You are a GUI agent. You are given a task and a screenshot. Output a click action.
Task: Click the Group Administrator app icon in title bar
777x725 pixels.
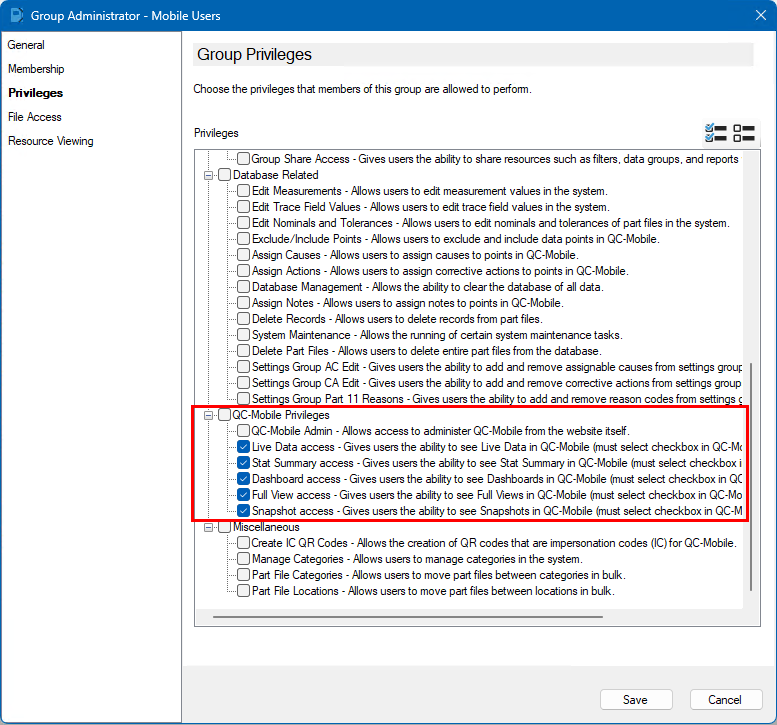[16, 15]
